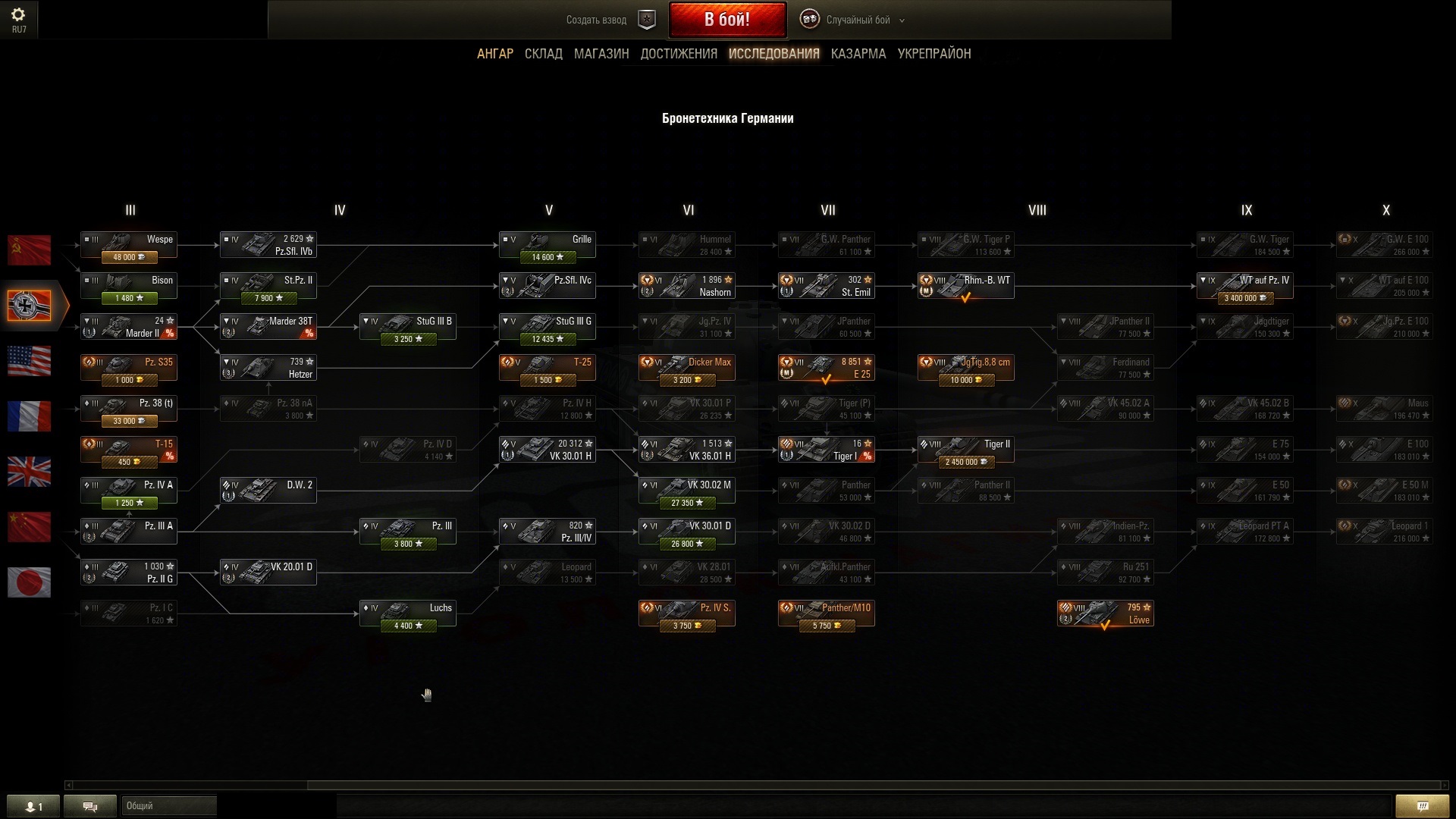Select the UK nation flag
Screen dimensions: 1456x819
point(29,472)
